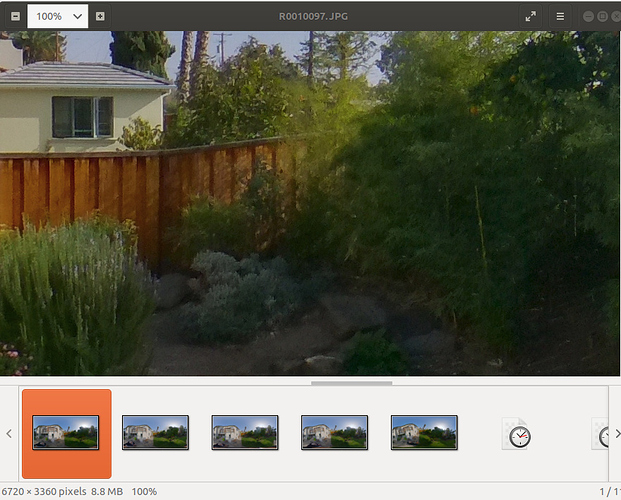This screenshot has height=500, width=621.
Task: Minimize the image viewer window
Action: [589, 16]
